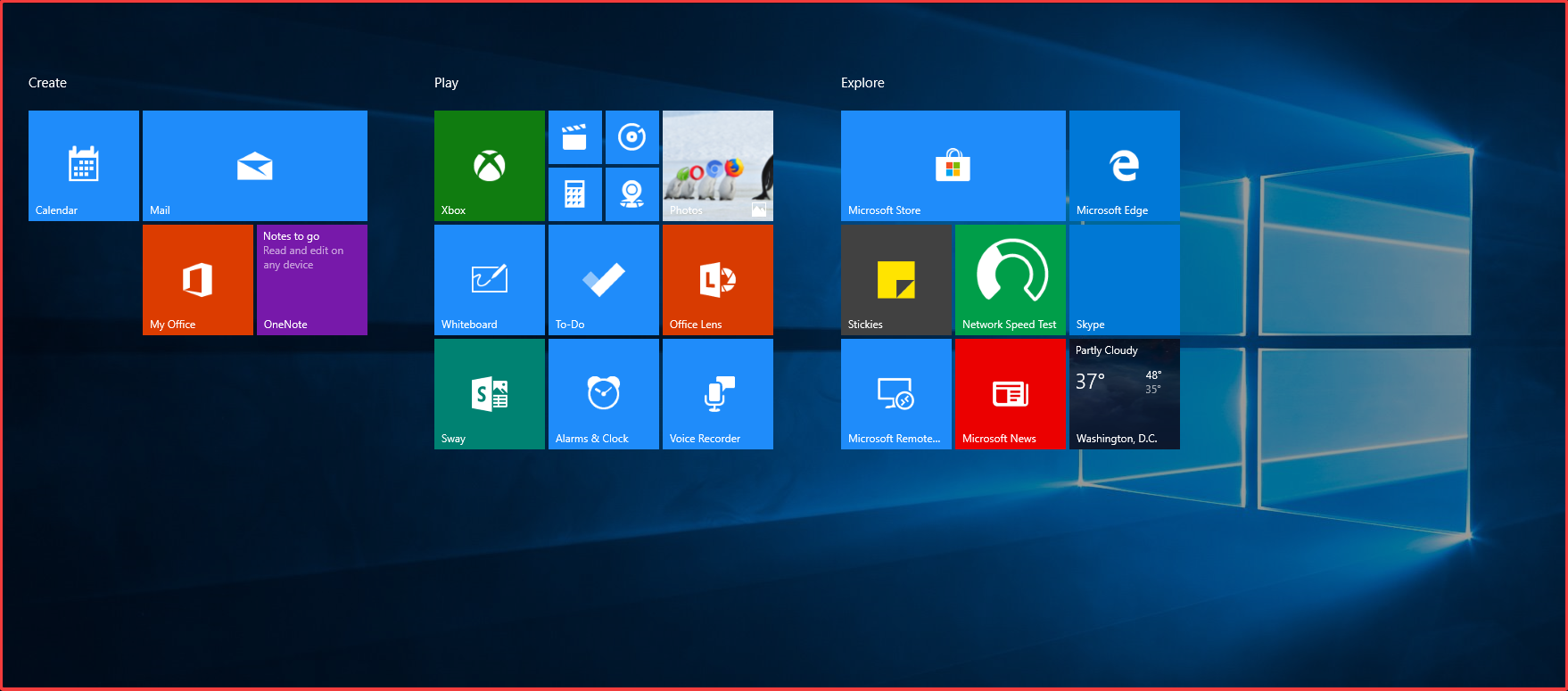Viewport: 1568px width, 691px height.
Task: Launch the Xbox app tile
Action: click(x=489, y=166)
